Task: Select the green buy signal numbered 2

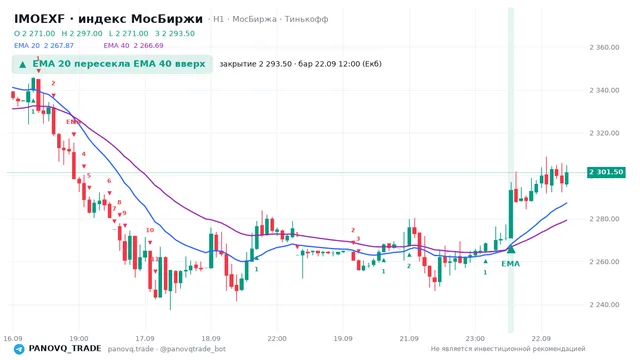Action: (409, 266)
